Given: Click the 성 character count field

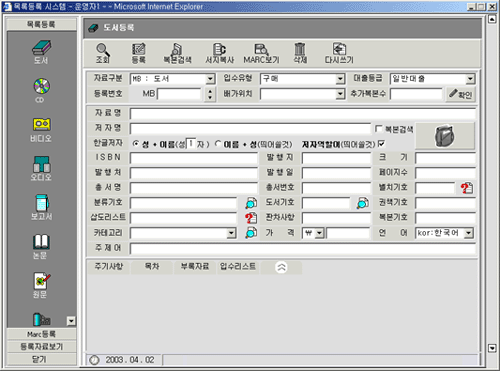Looking at the screenshot, I should 191,144.
